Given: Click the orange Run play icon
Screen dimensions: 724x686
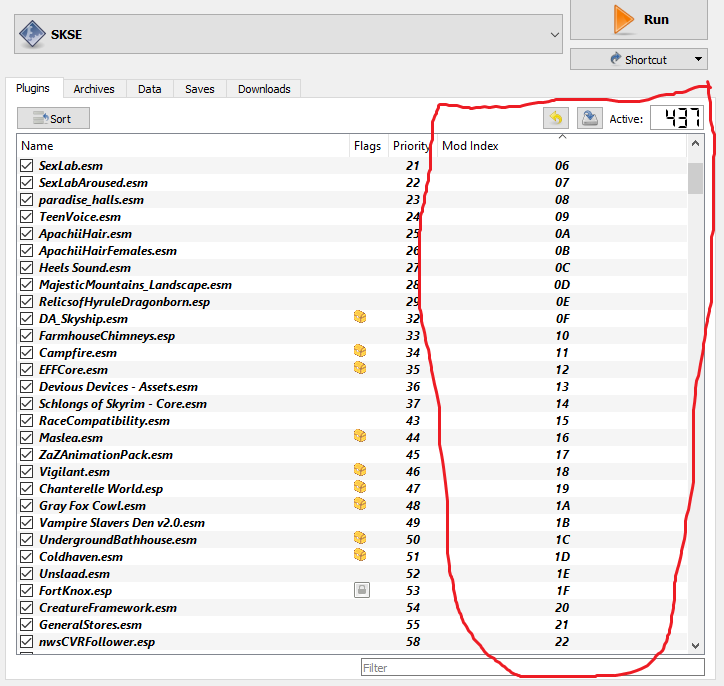Looking at the screenshot, I should 622,19.
